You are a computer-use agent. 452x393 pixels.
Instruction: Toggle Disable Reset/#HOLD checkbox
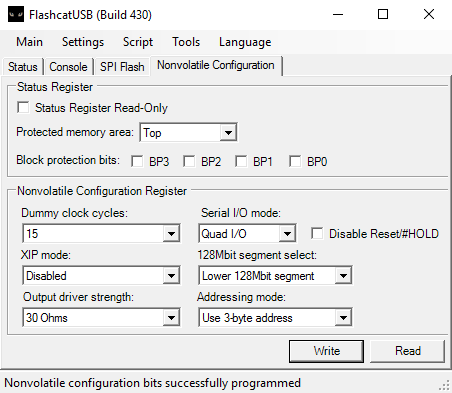tap(317, 233)
